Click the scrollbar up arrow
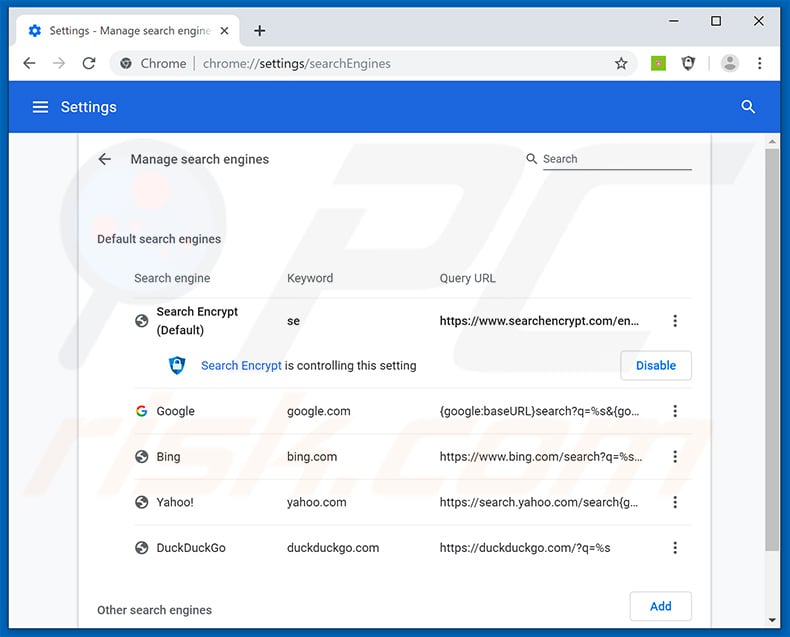Screen dimensions: 790x637 [x=771, y=142]
